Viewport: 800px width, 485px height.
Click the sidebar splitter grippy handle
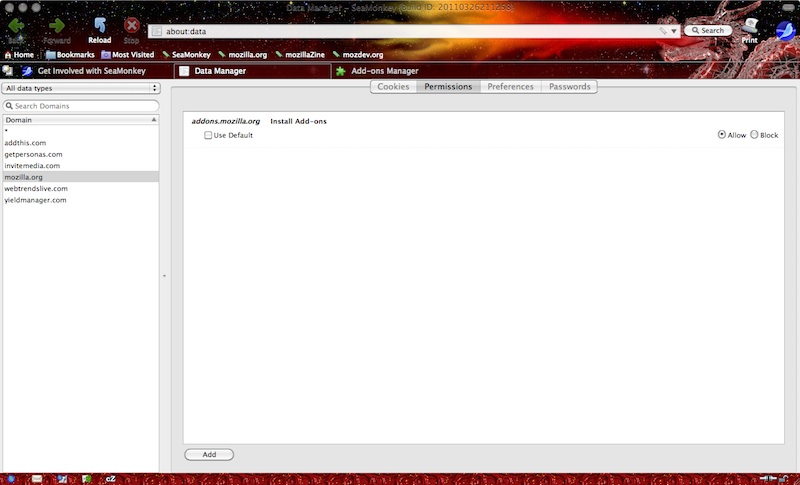pos(164,275)
